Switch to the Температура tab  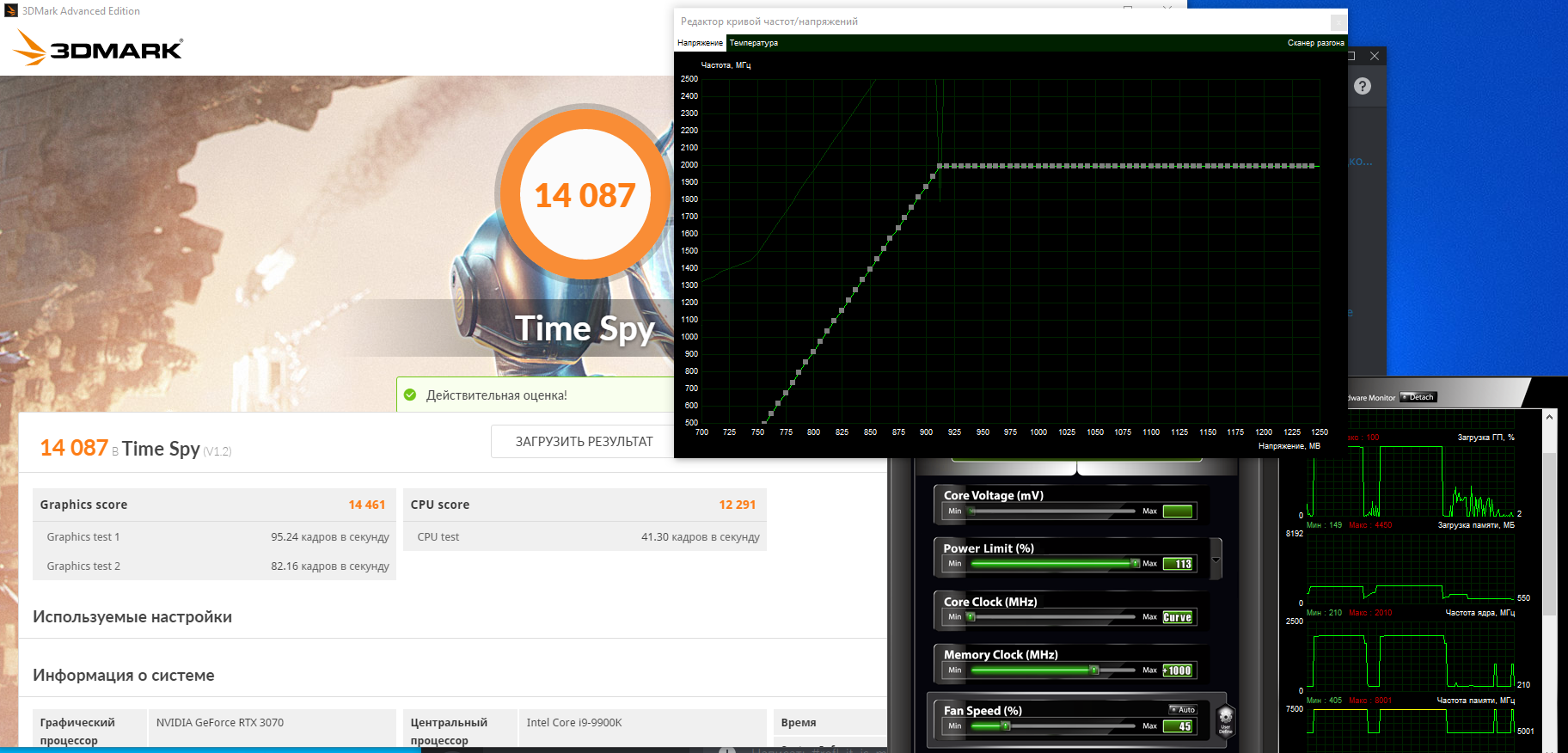[x=754, y=43]
